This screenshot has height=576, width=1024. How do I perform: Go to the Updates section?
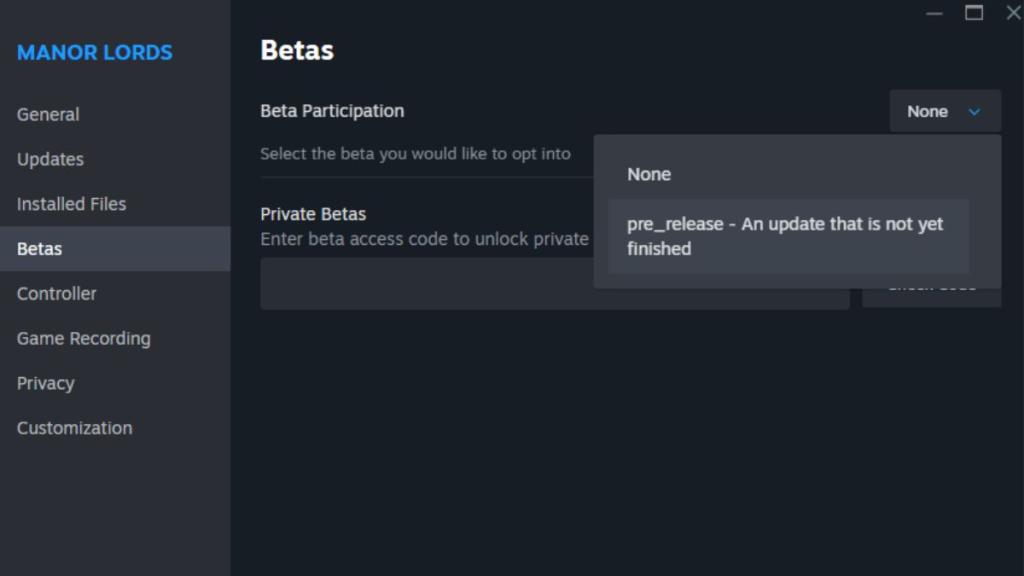(x=50, y=159)
